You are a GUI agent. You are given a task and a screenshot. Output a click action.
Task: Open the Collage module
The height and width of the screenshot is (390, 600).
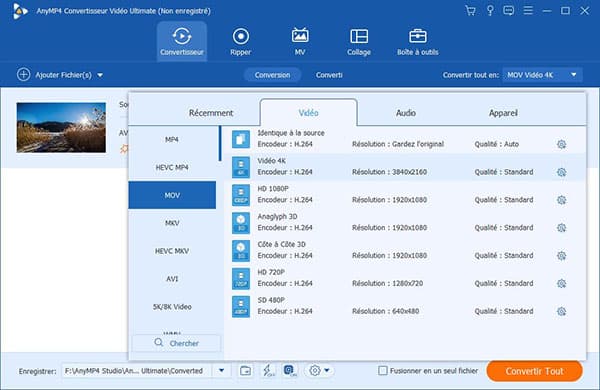click(x=359, y=41)
